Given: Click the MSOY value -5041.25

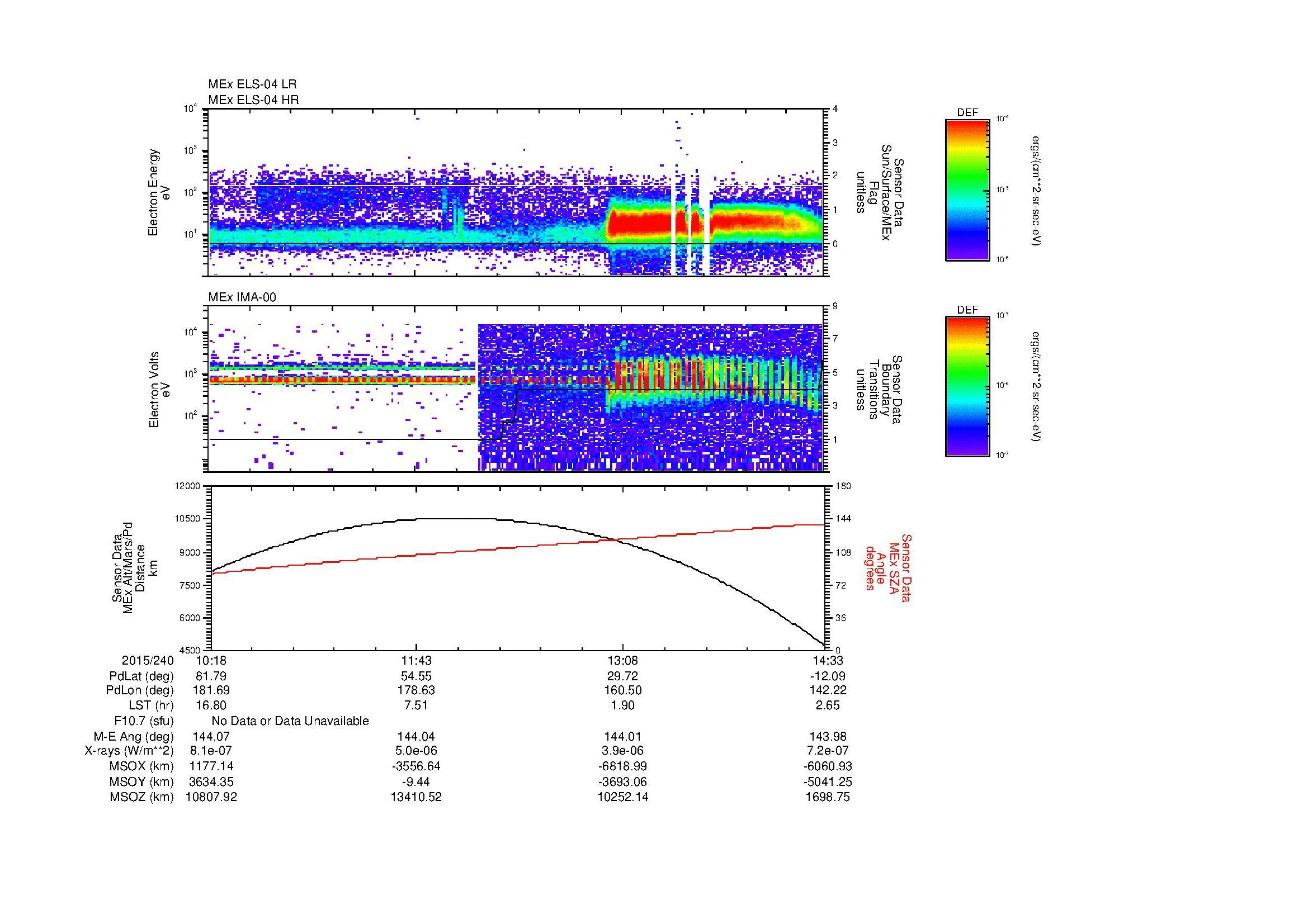Looking at the screenshot, I should pos(828,781).
